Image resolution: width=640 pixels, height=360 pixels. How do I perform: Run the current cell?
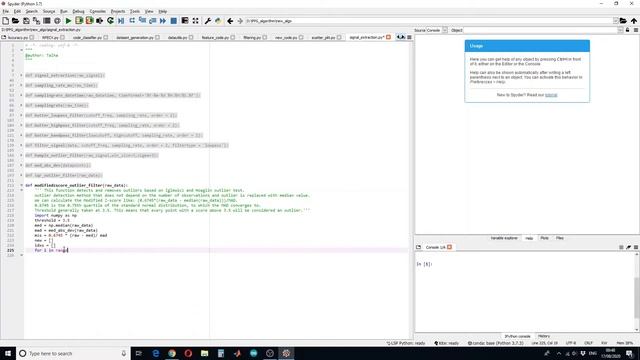tap(79, 21)
